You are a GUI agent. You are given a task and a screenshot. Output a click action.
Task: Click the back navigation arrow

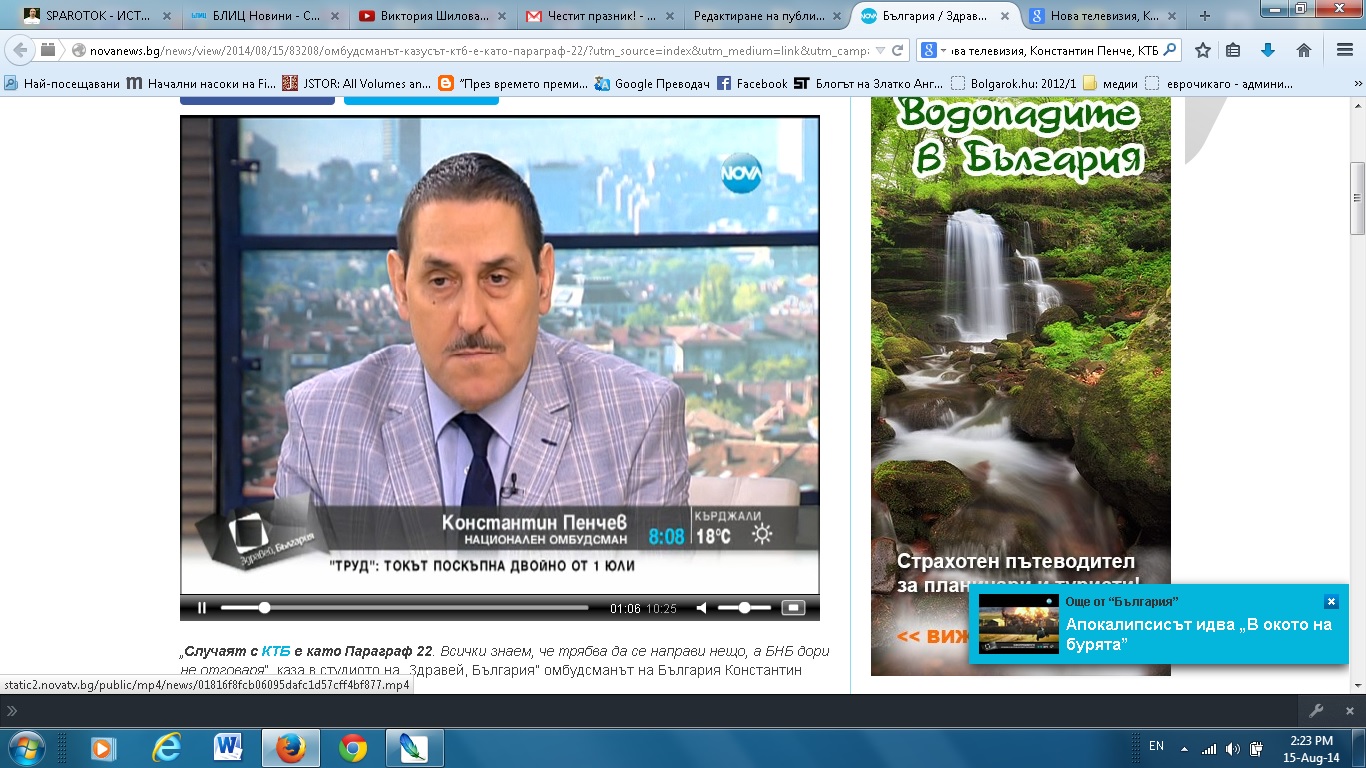(20, 50)
